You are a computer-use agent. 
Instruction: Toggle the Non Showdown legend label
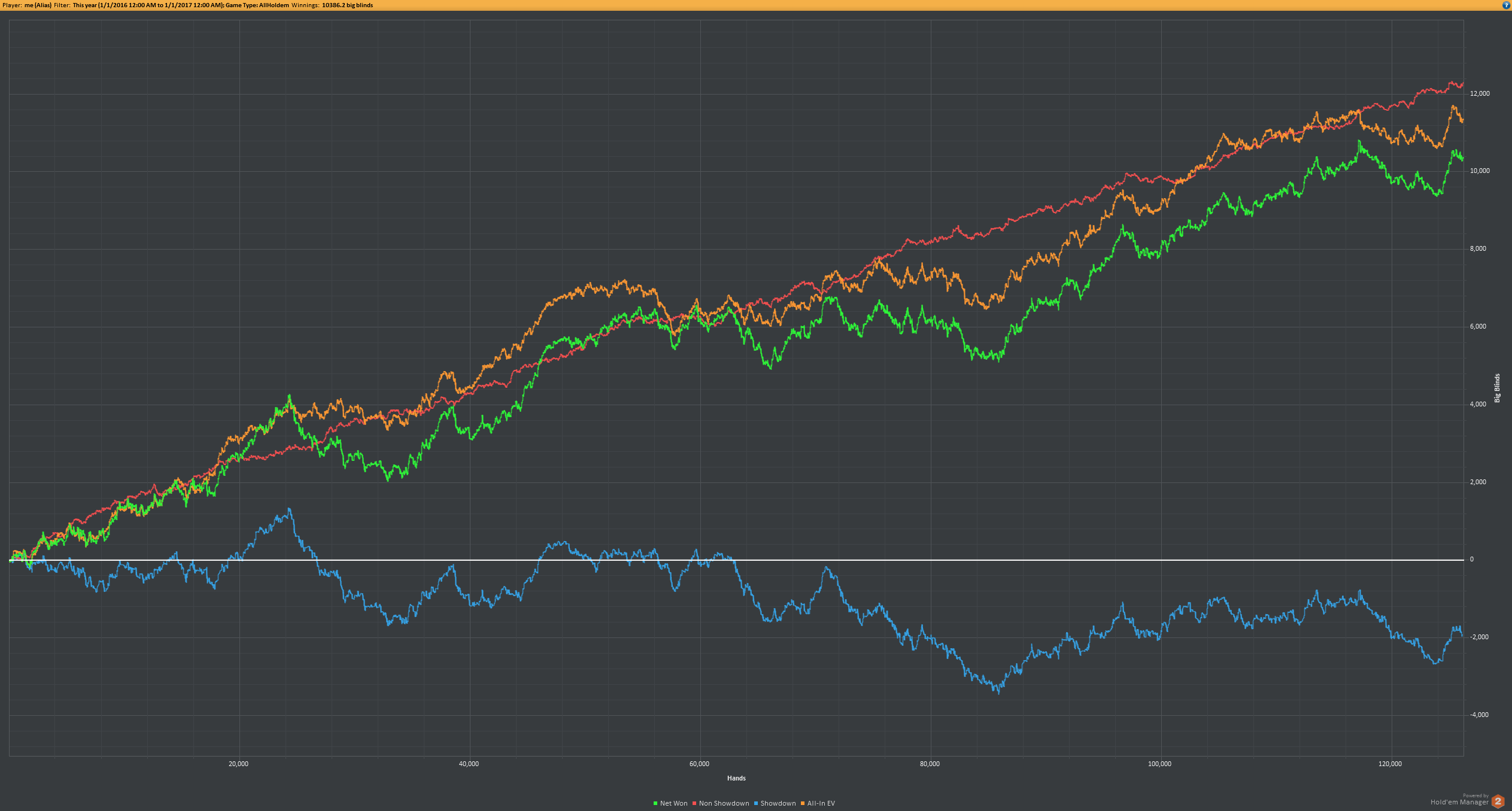point(724,803)
